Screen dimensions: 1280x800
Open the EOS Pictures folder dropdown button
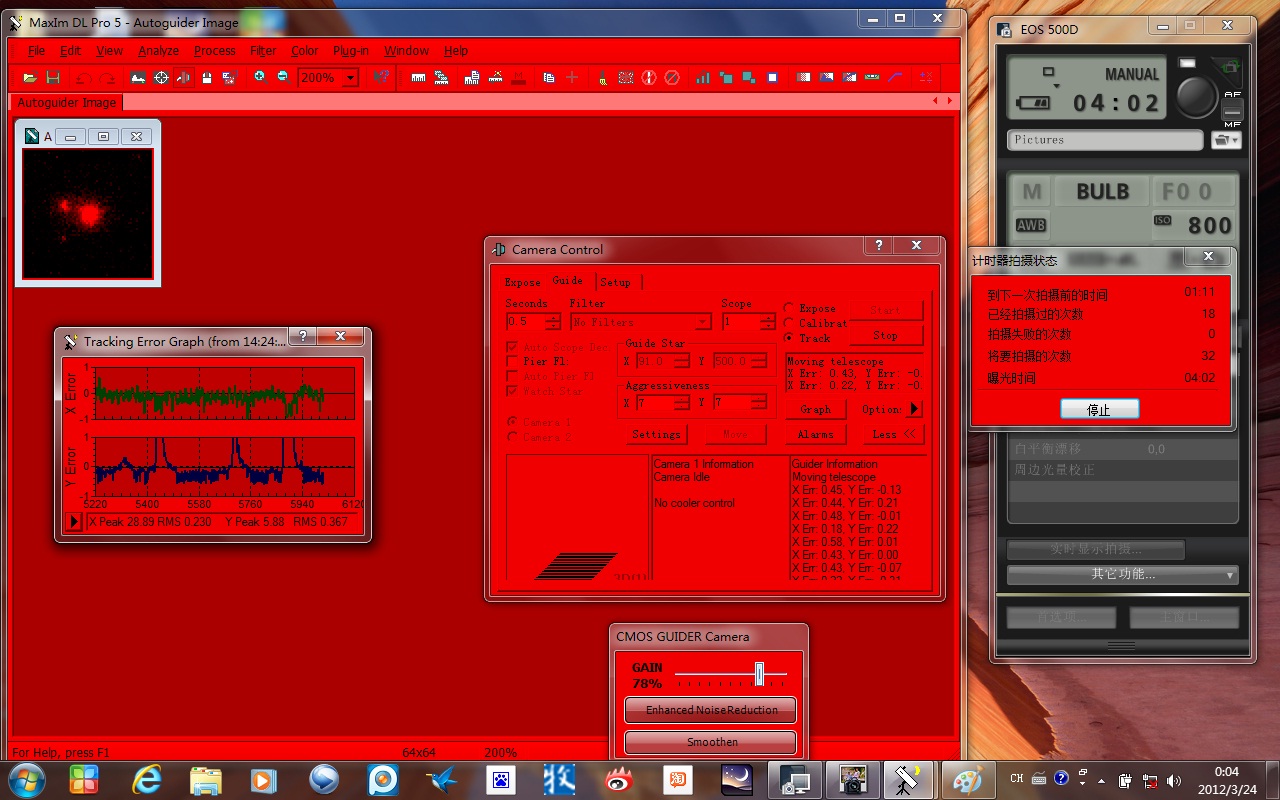click(x=1225, y=140)
